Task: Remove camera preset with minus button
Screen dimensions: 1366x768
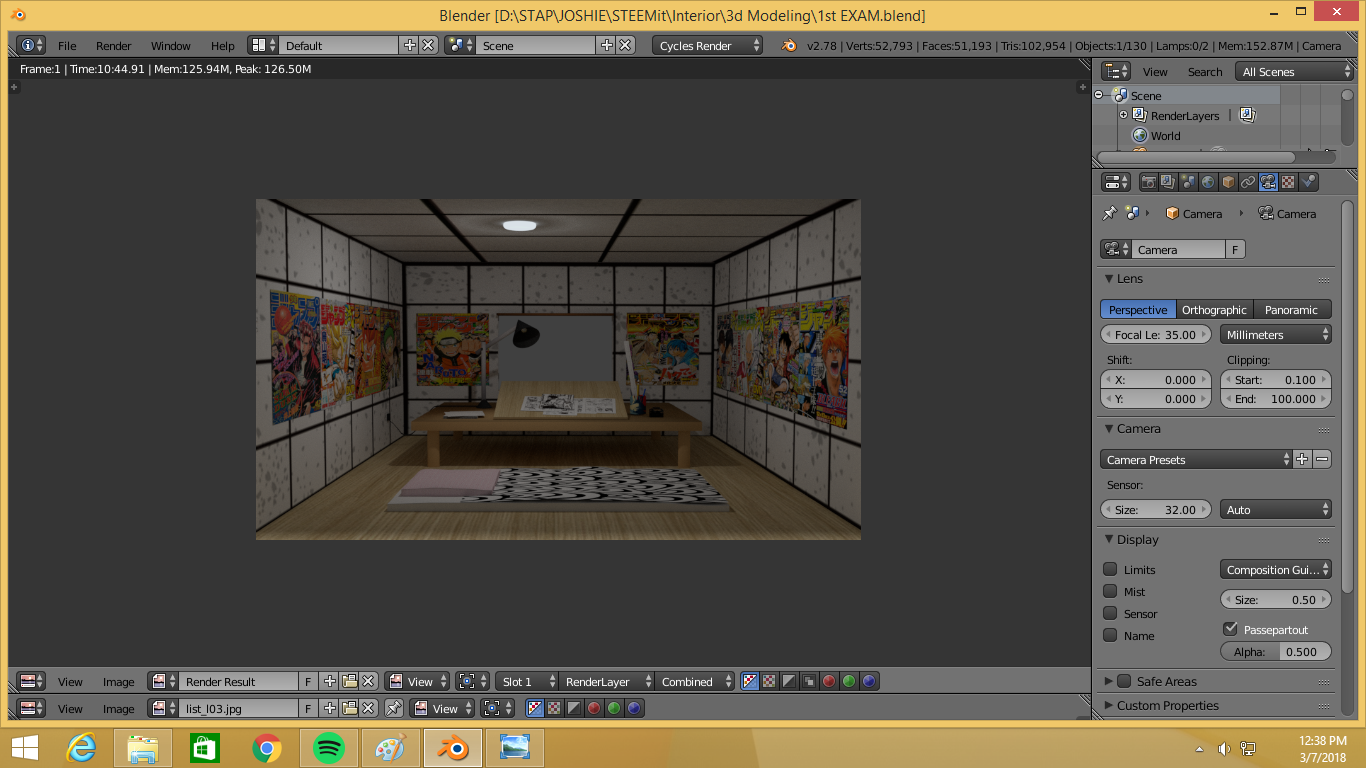Action: (x=1322, y=459)
